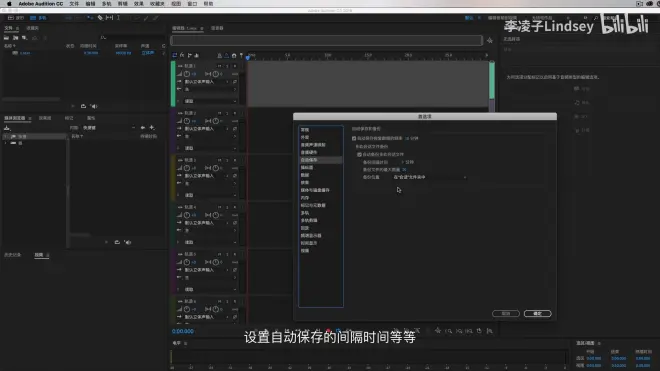This screenshot has width=660, height=371.
Task: Show the fx Effects section in editor
Action: [x=182, y=55]
